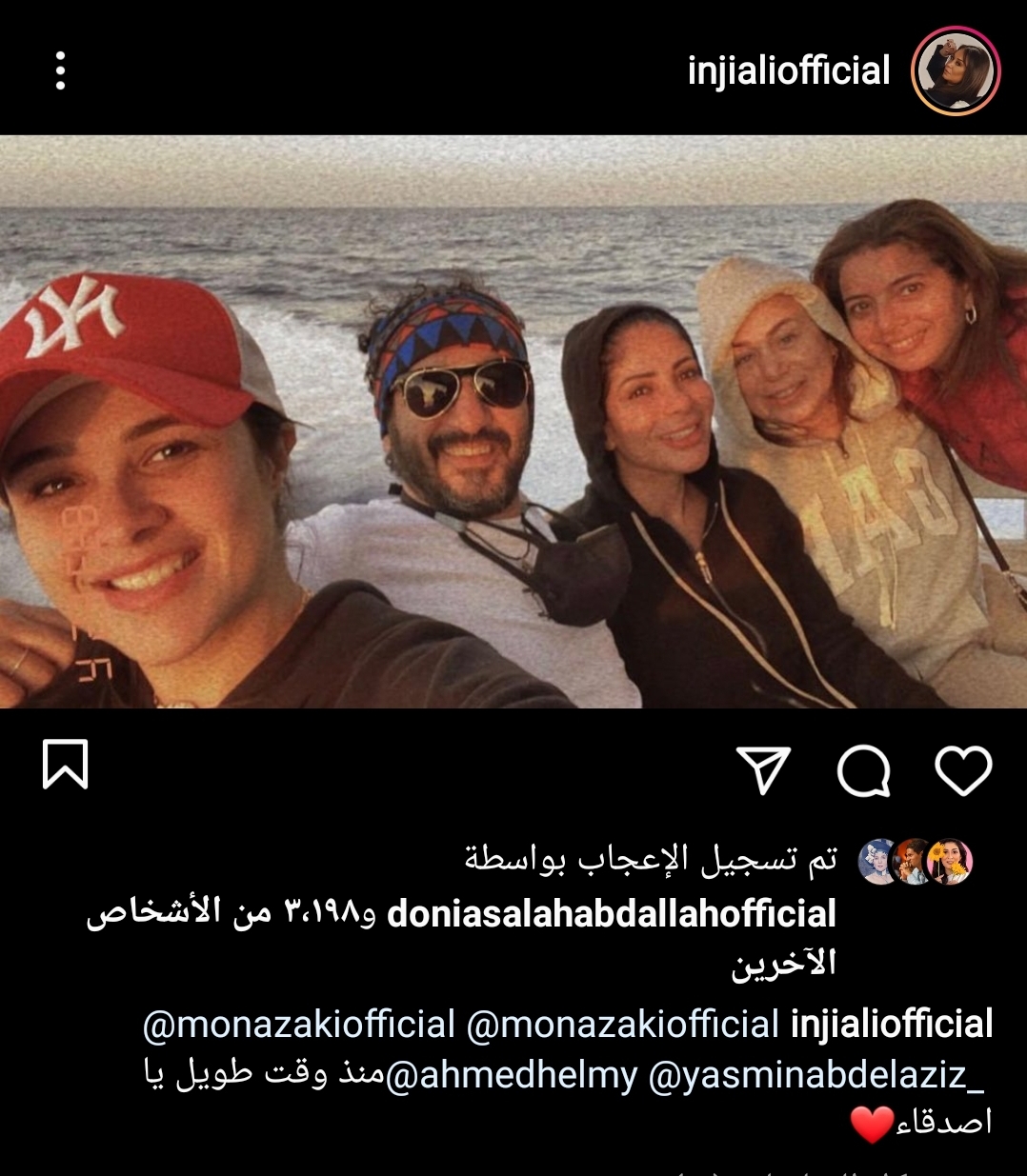Image resolution: width=1027 pixels, height=1176 pixels.
Task: View liker avatars next to likes text
Action: tap(916, 862)
